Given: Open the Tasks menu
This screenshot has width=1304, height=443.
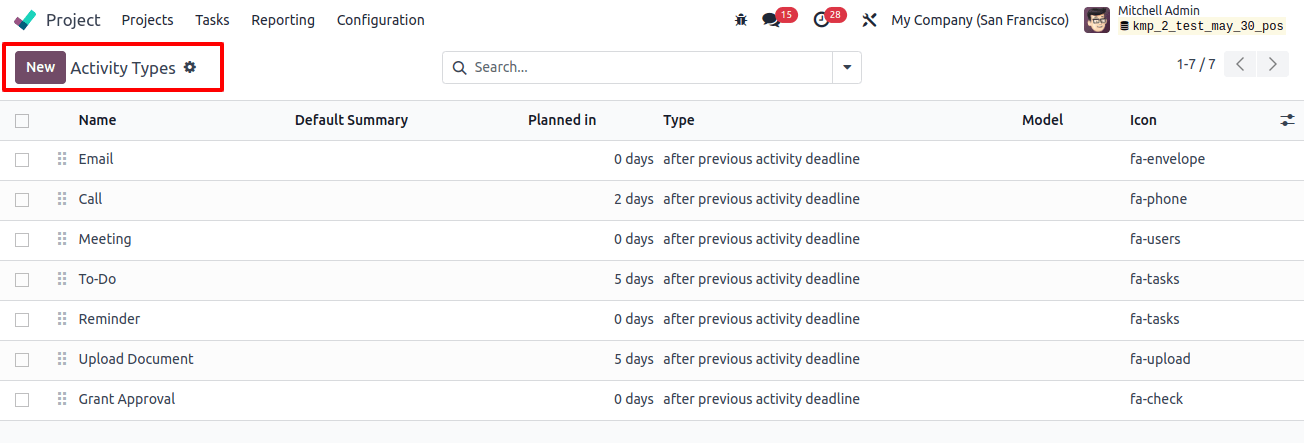Looking at the screenshot, I should pyautogui.click(x=212, y=20).
